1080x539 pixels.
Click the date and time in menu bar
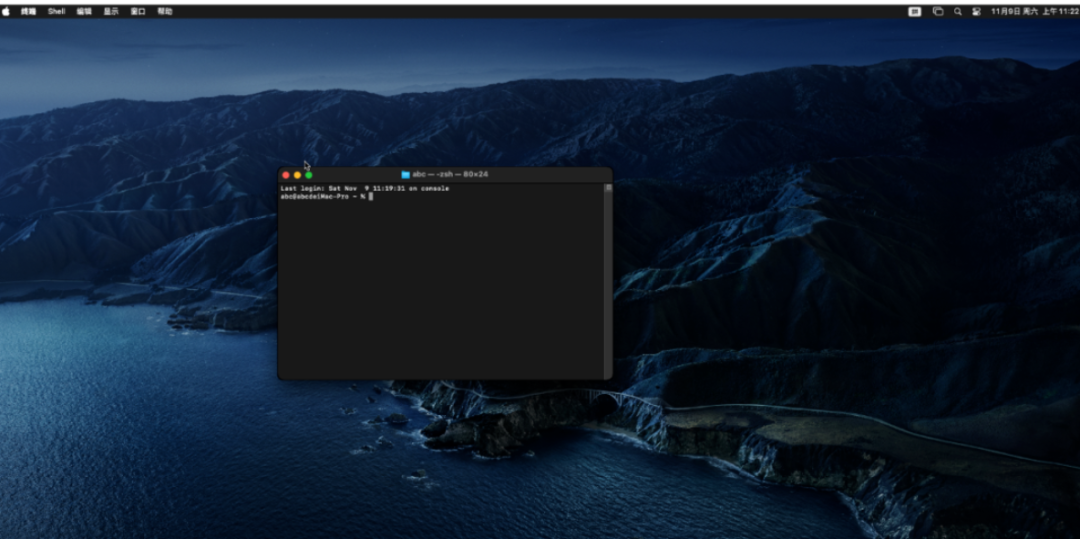pos(1034,12)
